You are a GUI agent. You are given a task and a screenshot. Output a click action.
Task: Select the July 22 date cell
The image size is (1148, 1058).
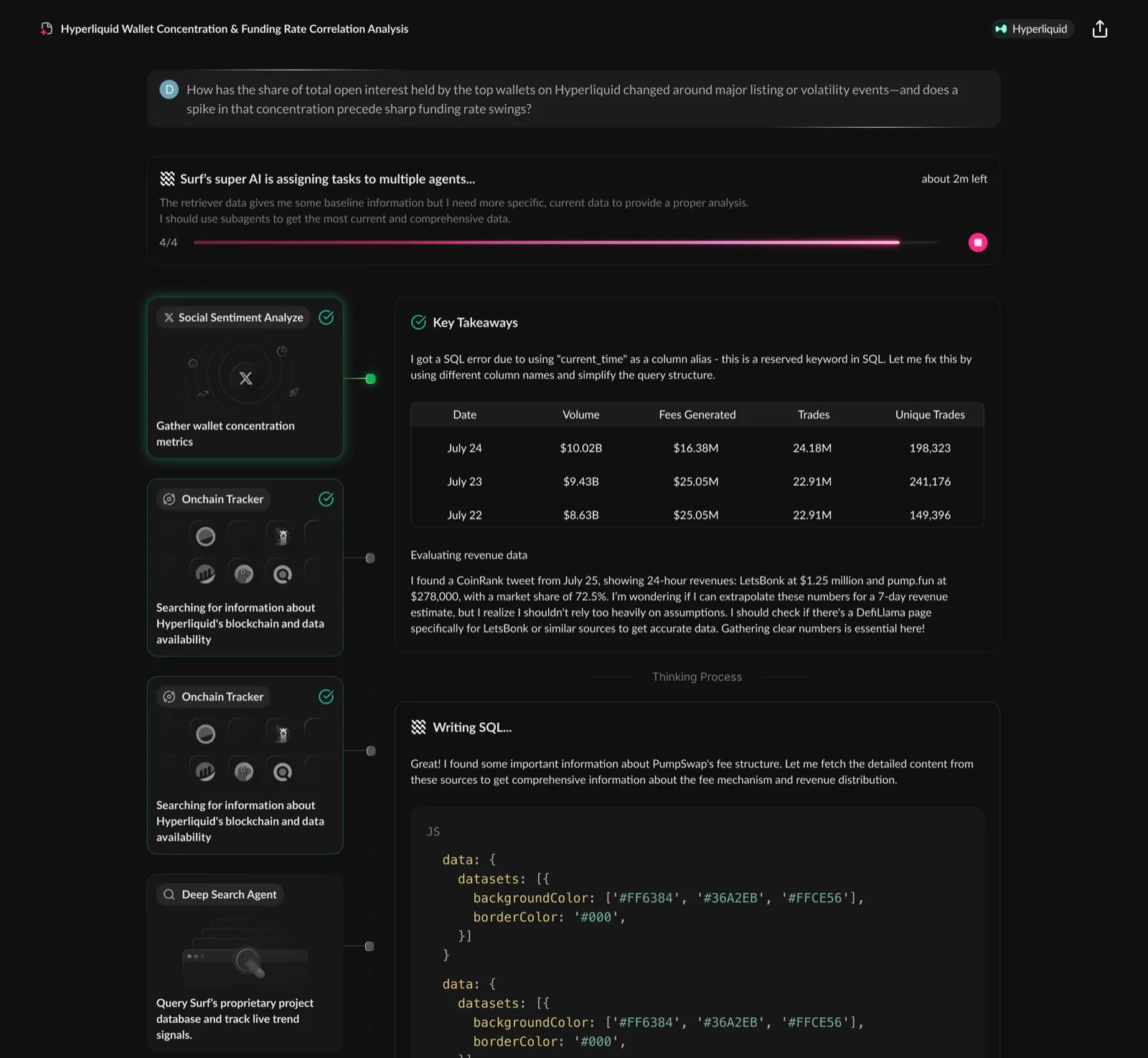(465, 515)
